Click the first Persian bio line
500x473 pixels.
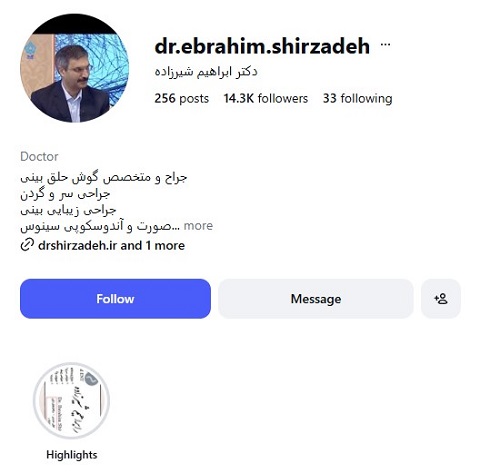[104, 177]
